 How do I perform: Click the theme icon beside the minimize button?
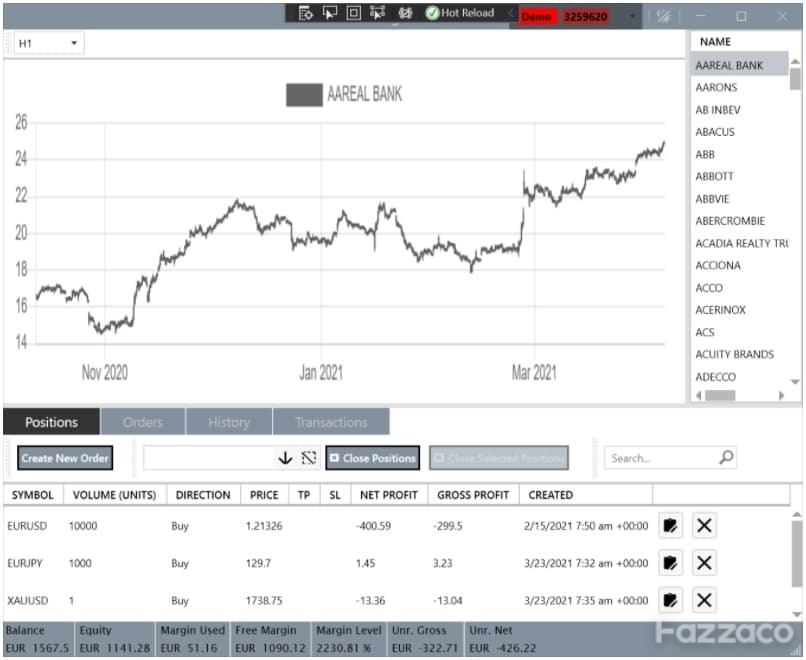point(664,16)
